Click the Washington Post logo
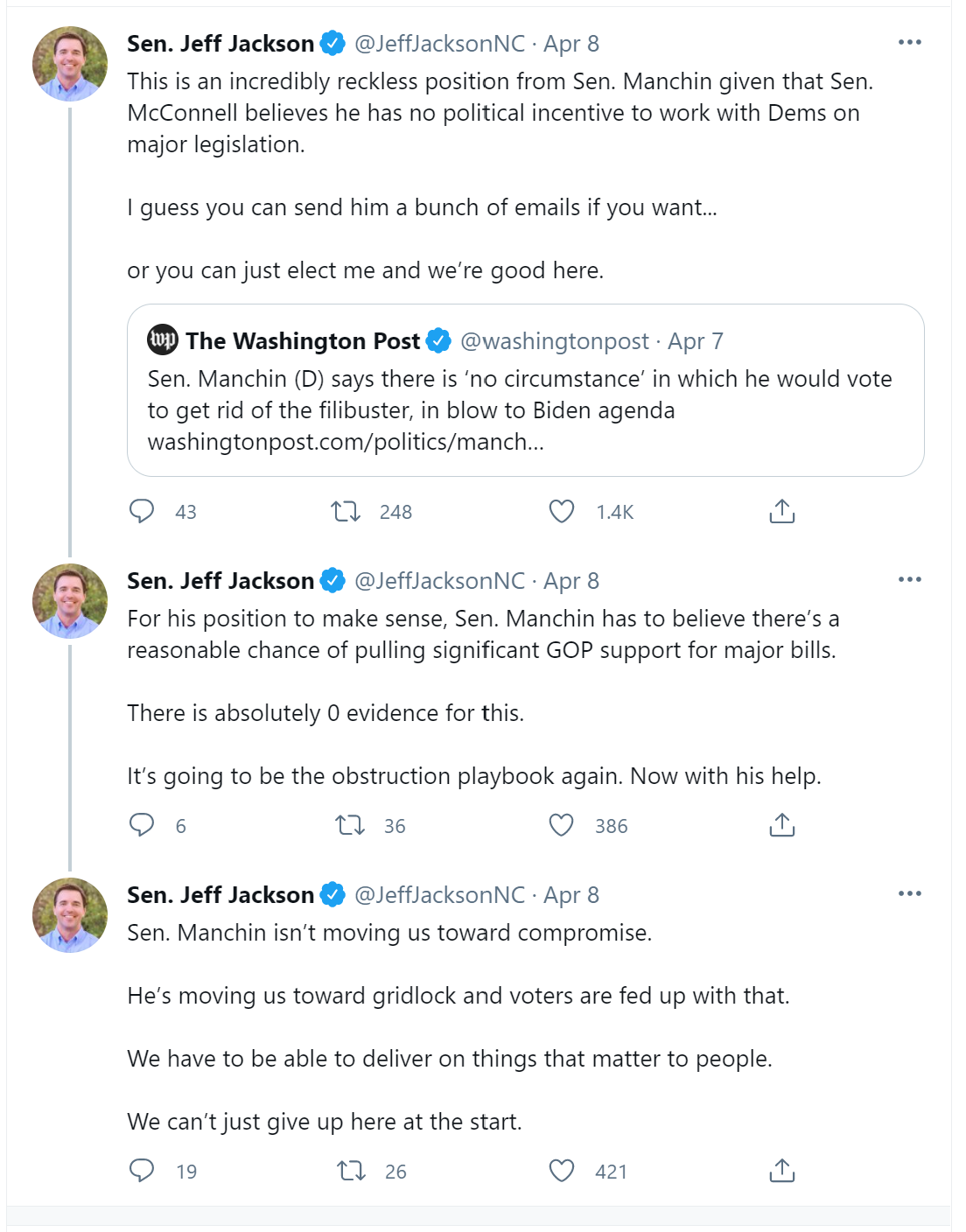The image size is (966, 1232). tap(163, 341)
